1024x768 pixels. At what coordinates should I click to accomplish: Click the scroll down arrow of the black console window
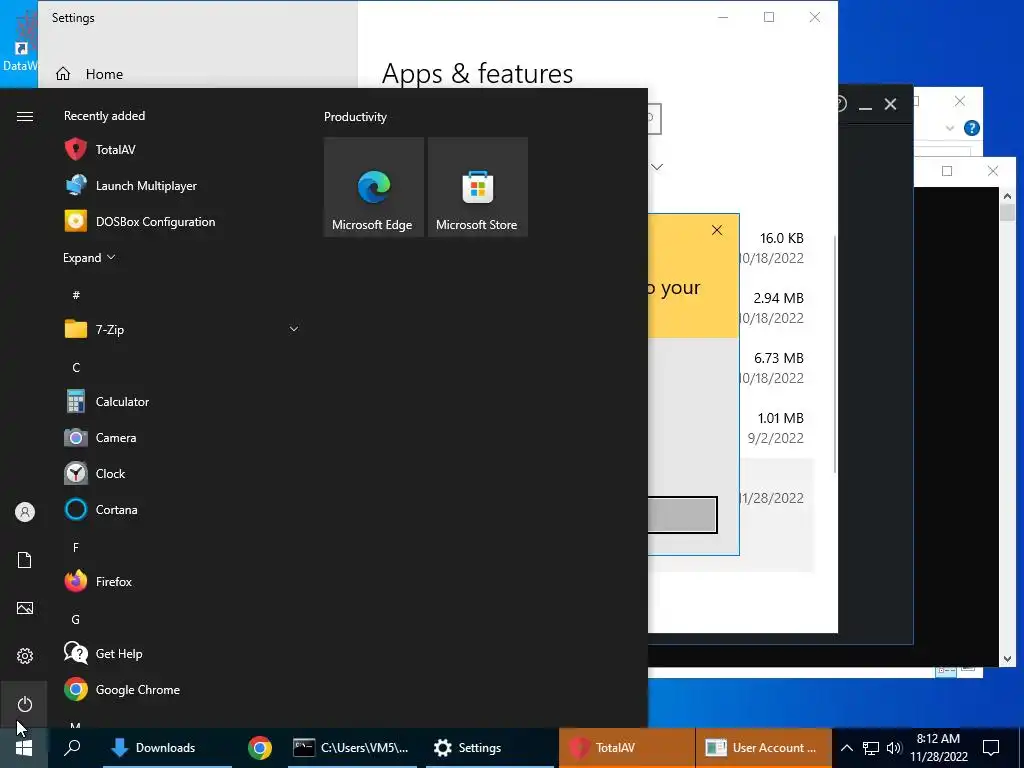pos(1007,659)
